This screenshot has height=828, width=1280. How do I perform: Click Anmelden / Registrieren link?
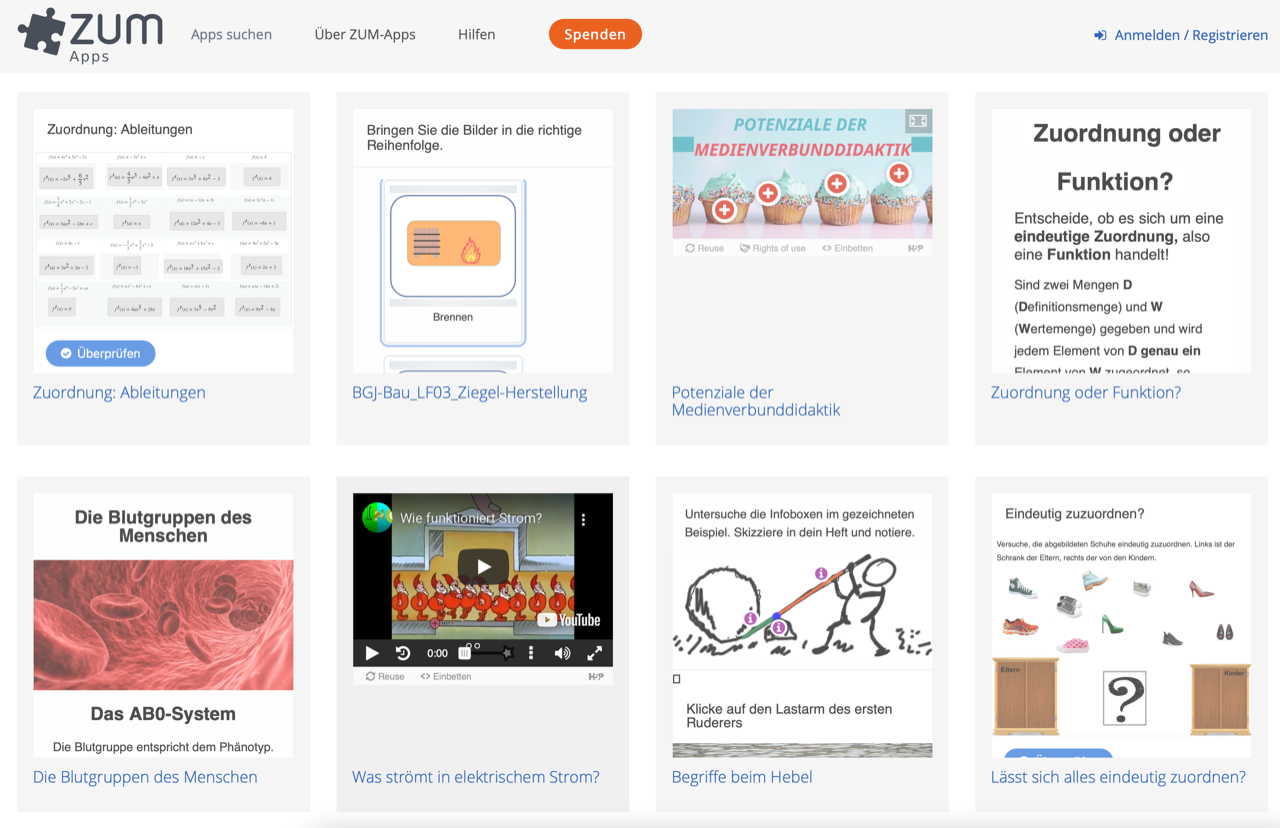click(x=1181, y=35)
